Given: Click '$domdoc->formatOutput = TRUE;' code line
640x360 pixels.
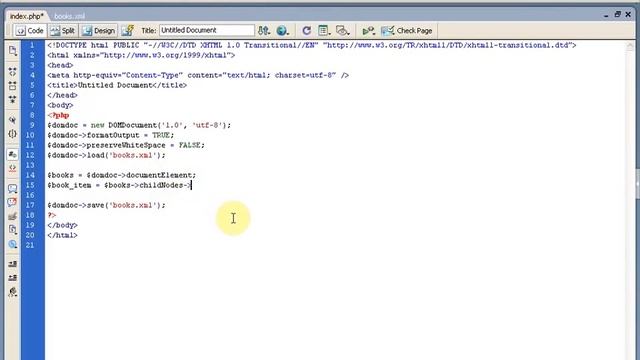Looking at the screenshot, I should tap(111, 136).
